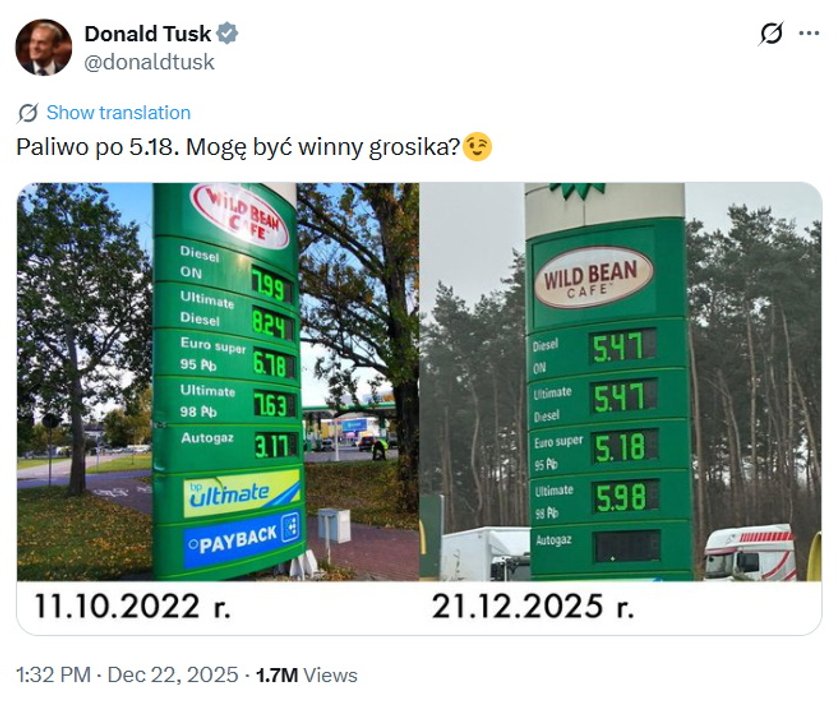Open the left 2022 fuel price photo
The image size is (840, 702).
coord(218,380)
